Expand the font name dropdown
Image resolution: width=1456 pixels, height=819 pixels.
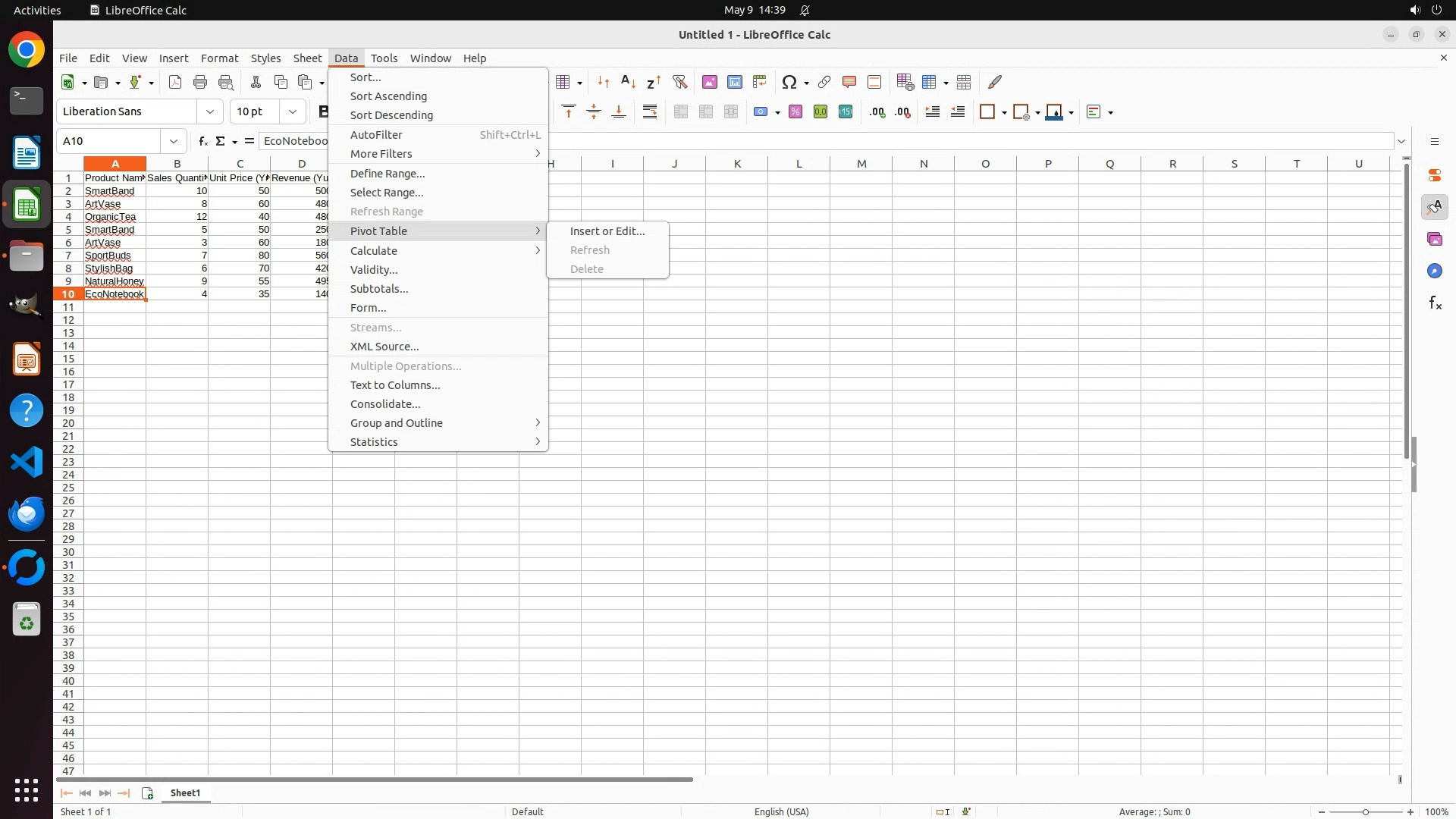pos(210,111)
